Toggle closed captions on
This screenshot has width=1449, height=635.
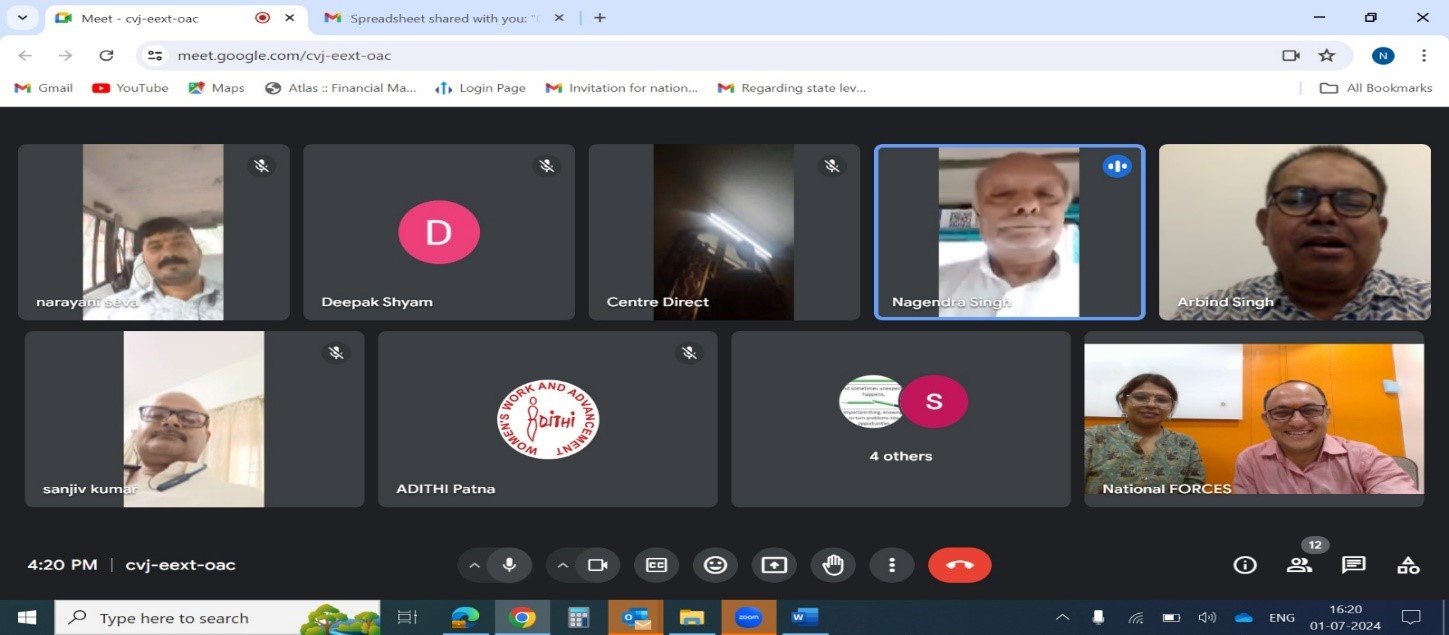tap(656, 565)
